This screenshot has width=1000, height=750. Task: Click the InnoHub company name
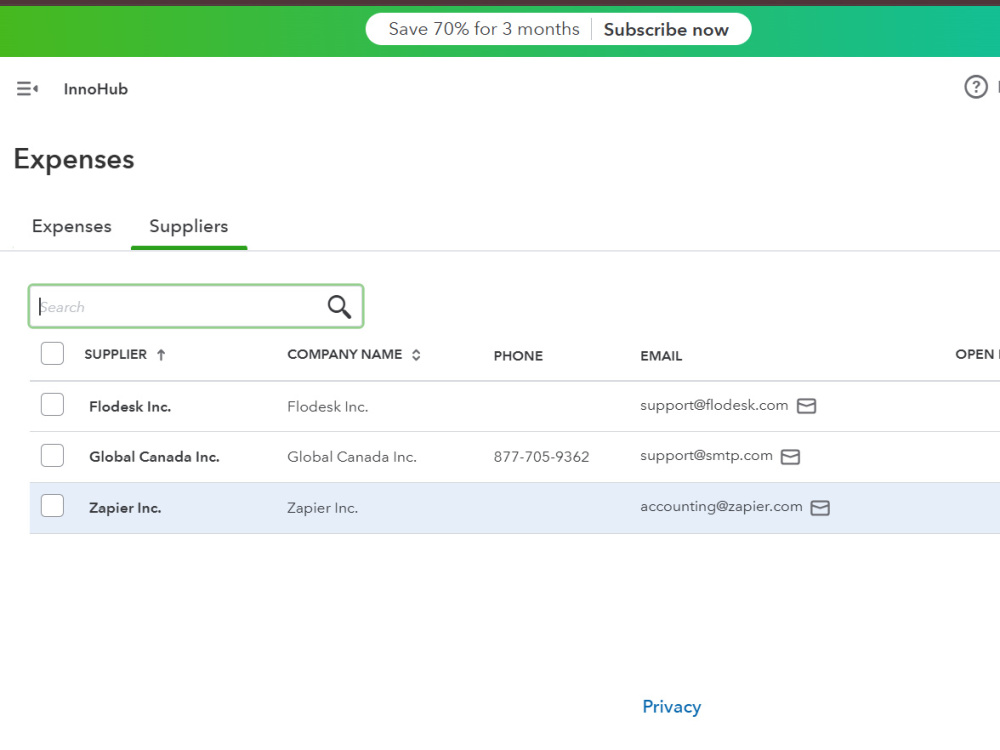pos(96,89)
